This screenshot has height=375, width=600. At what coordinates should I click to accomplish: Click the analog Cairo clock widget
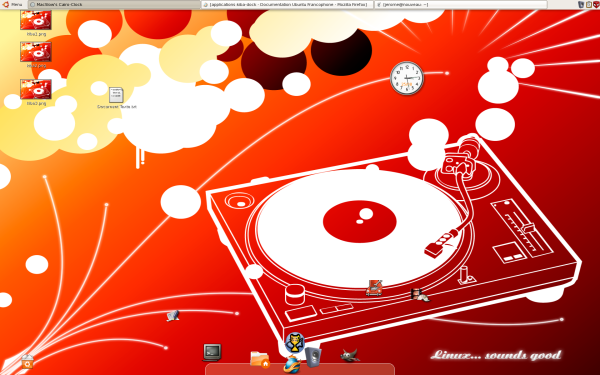tap(407, 78)
